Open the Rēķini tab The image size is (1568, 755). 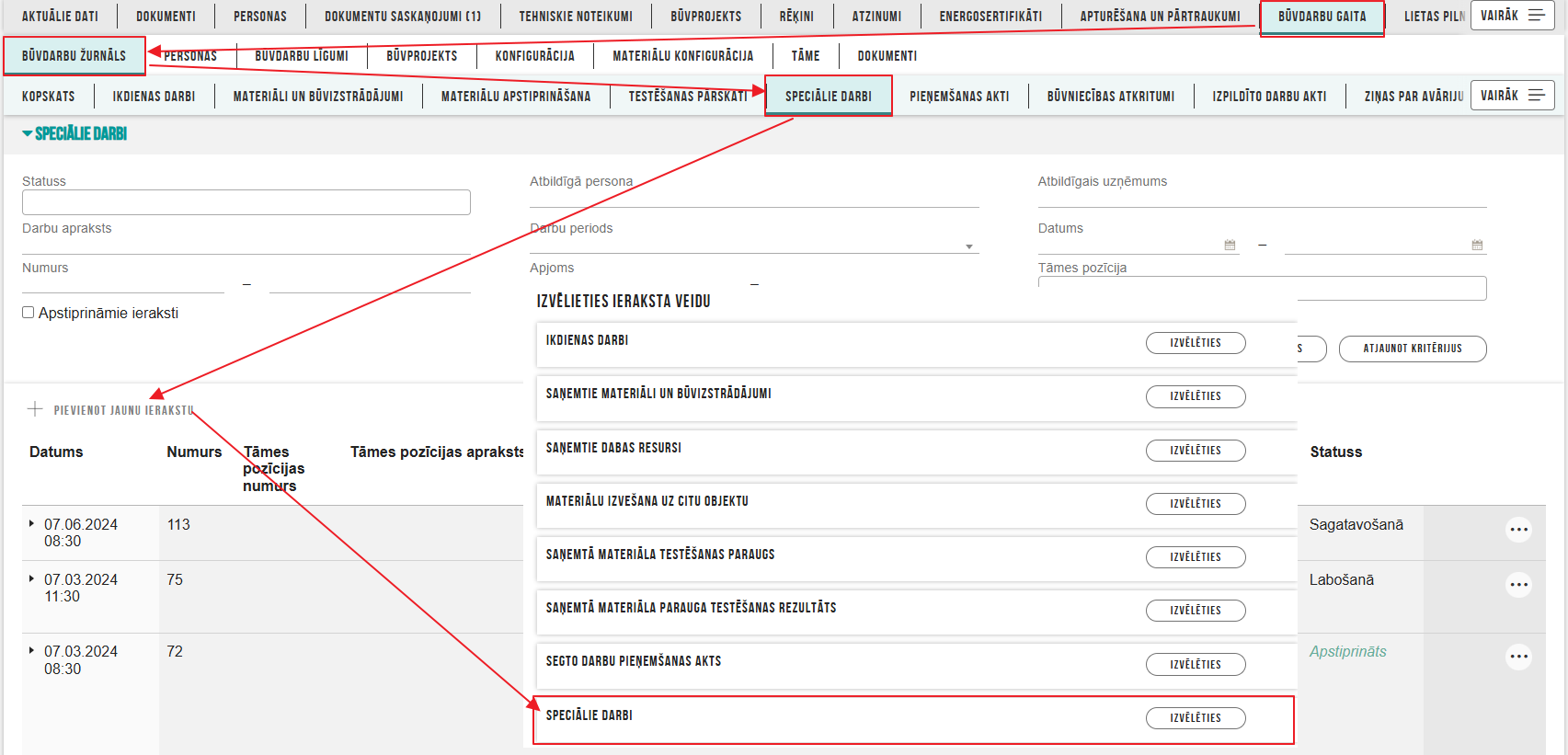[x=796, y=16]
